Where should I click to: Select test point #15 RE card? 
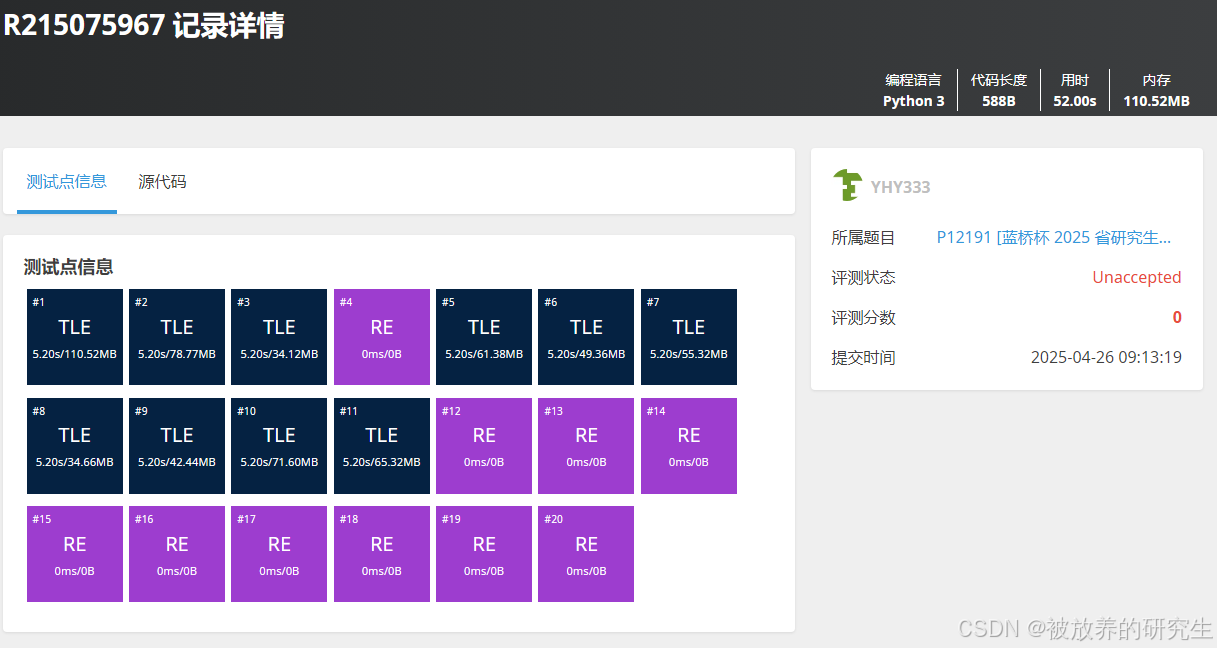point(75,554)
